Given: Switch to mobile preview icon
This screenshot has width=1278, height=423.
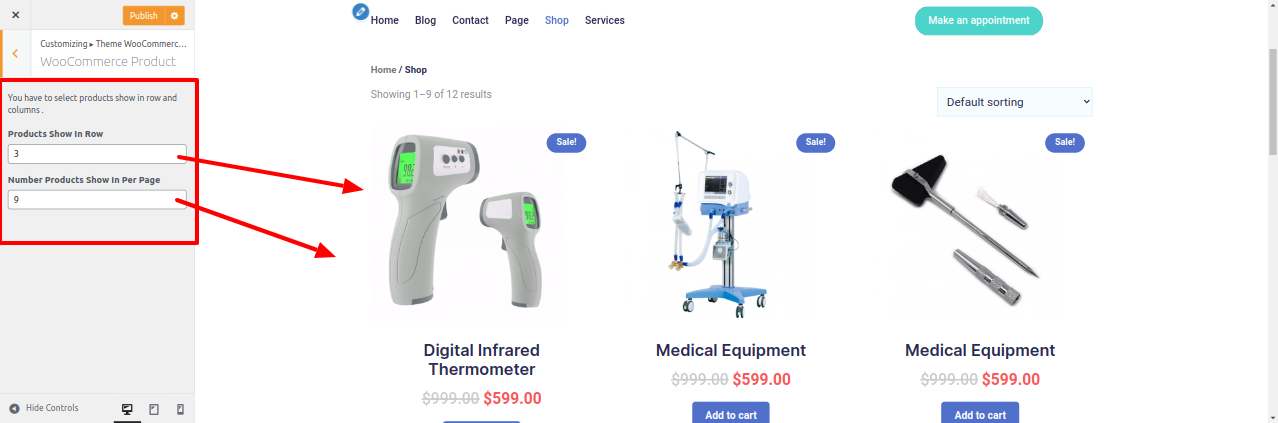Looking at the screenshot, I should 180,409.
